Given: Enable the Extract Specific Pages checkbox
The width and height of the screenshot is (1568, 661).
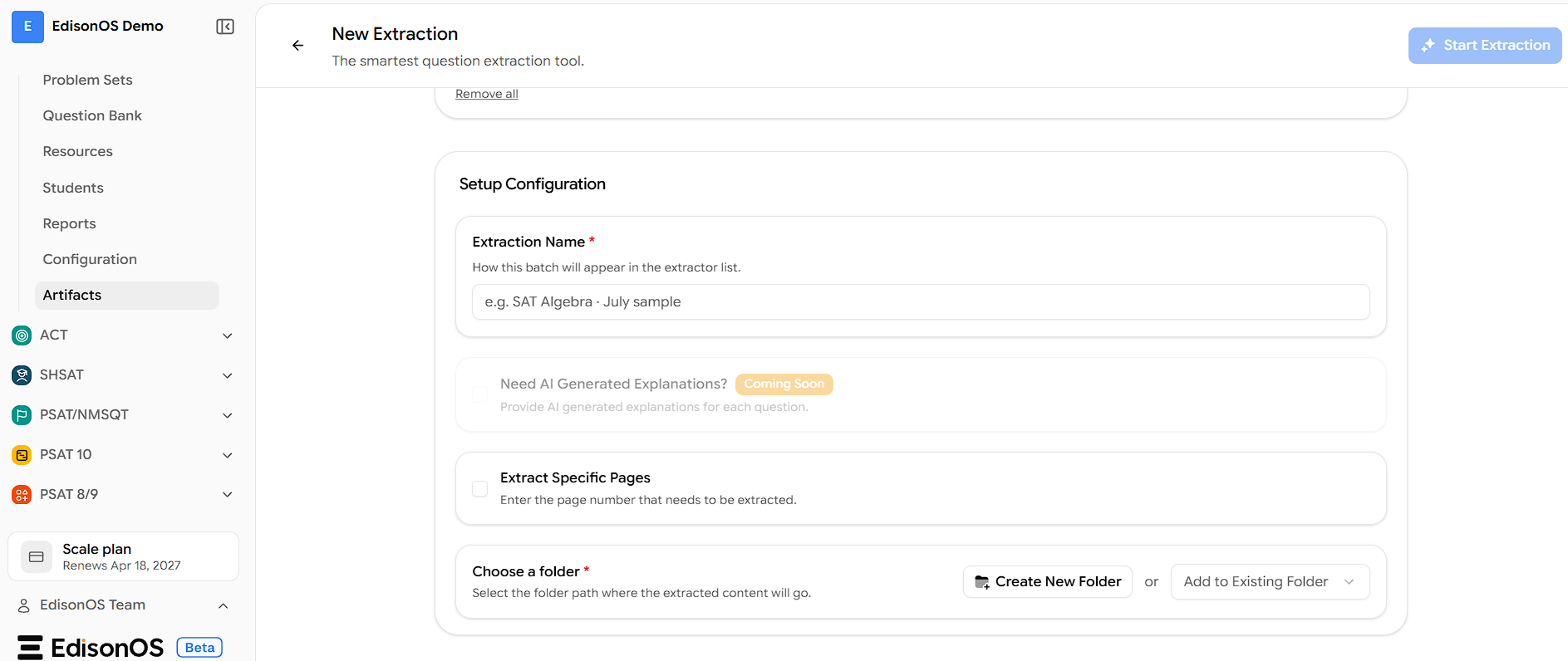Looking at the screenshot, I should (x=480, y=489).
